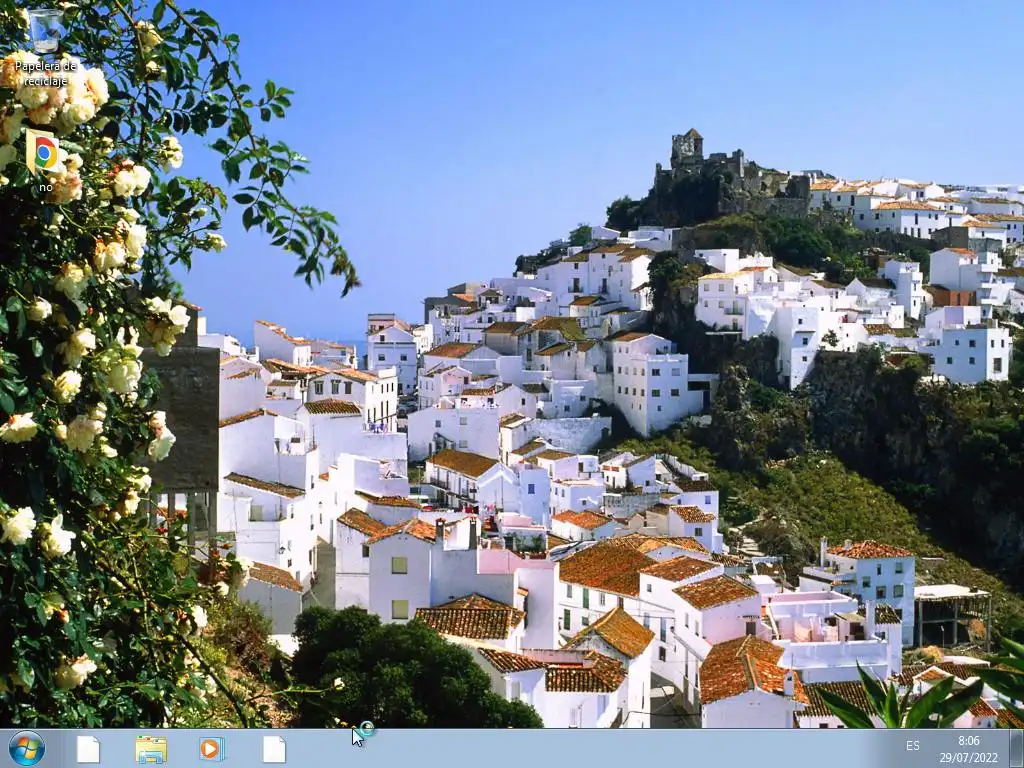
Task: Select the Chrome folder named "no"
Action: click(44, 161)
